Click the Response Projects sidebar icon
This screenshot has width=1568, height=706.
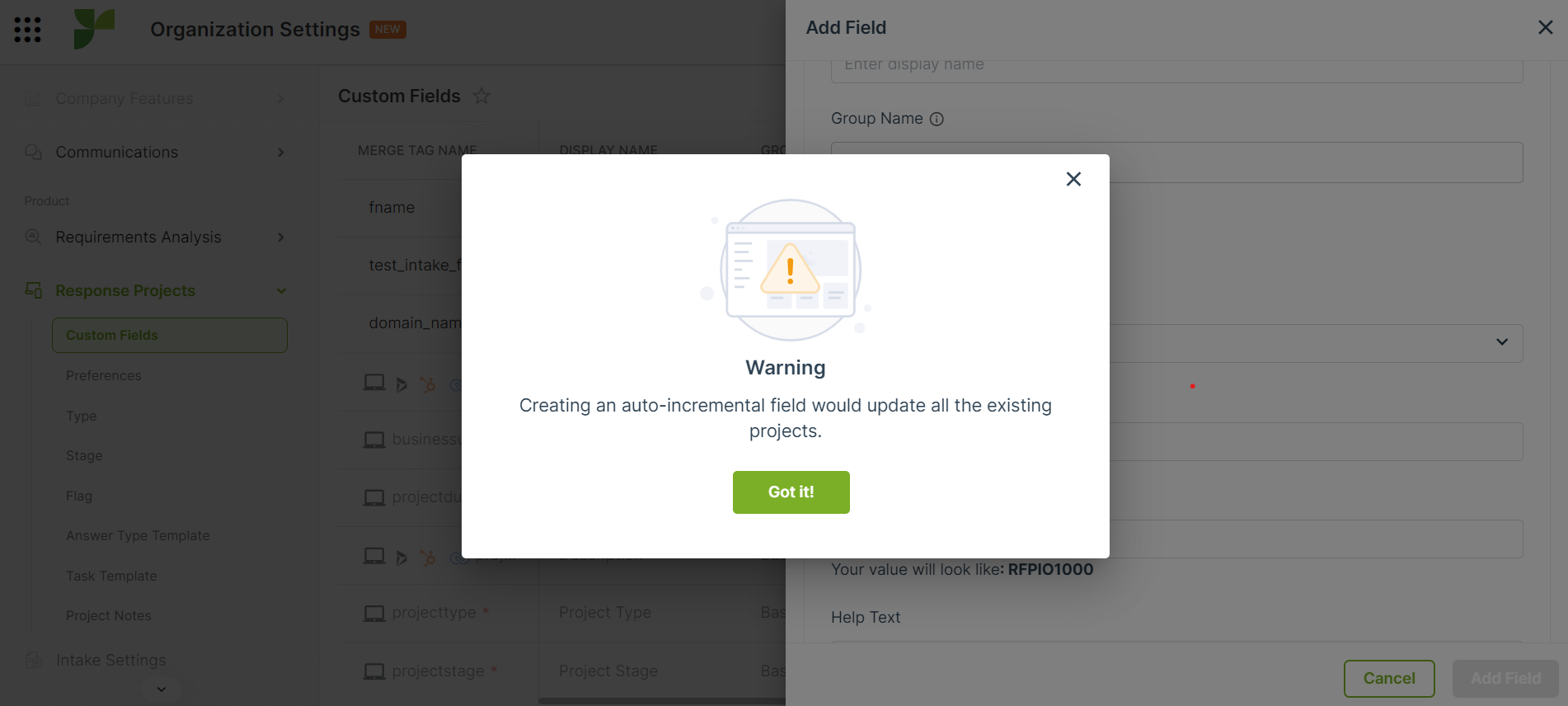click(34, 290)
